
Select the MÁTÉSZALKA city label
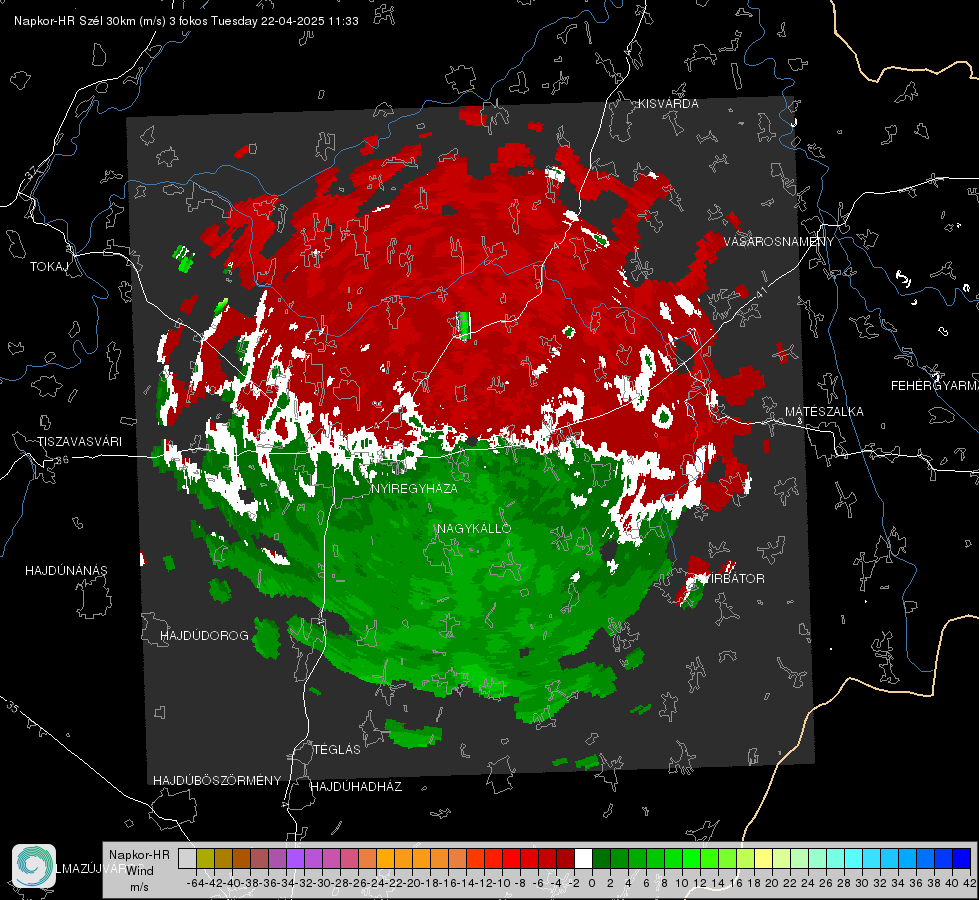click(824, 412)
